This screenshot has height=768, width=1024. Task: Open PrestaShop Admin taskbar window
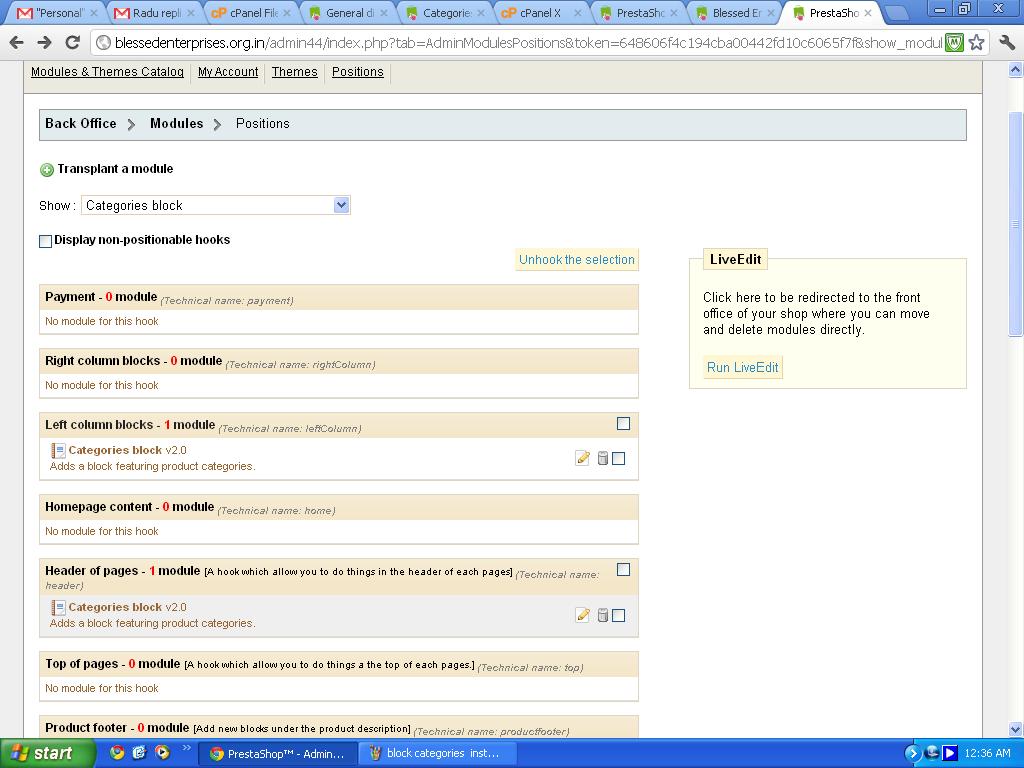(277, 754)
